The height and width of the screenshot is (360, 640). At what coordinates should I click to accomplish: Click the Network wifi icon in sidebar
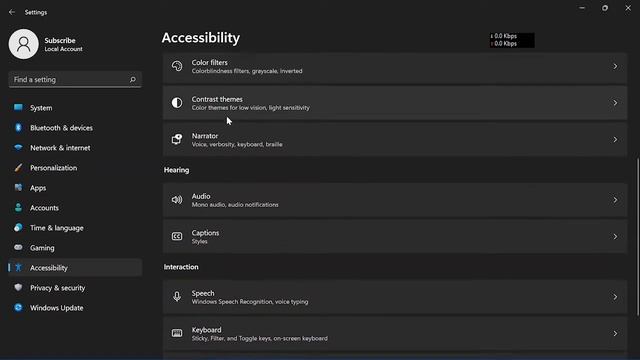pos(18,148)
